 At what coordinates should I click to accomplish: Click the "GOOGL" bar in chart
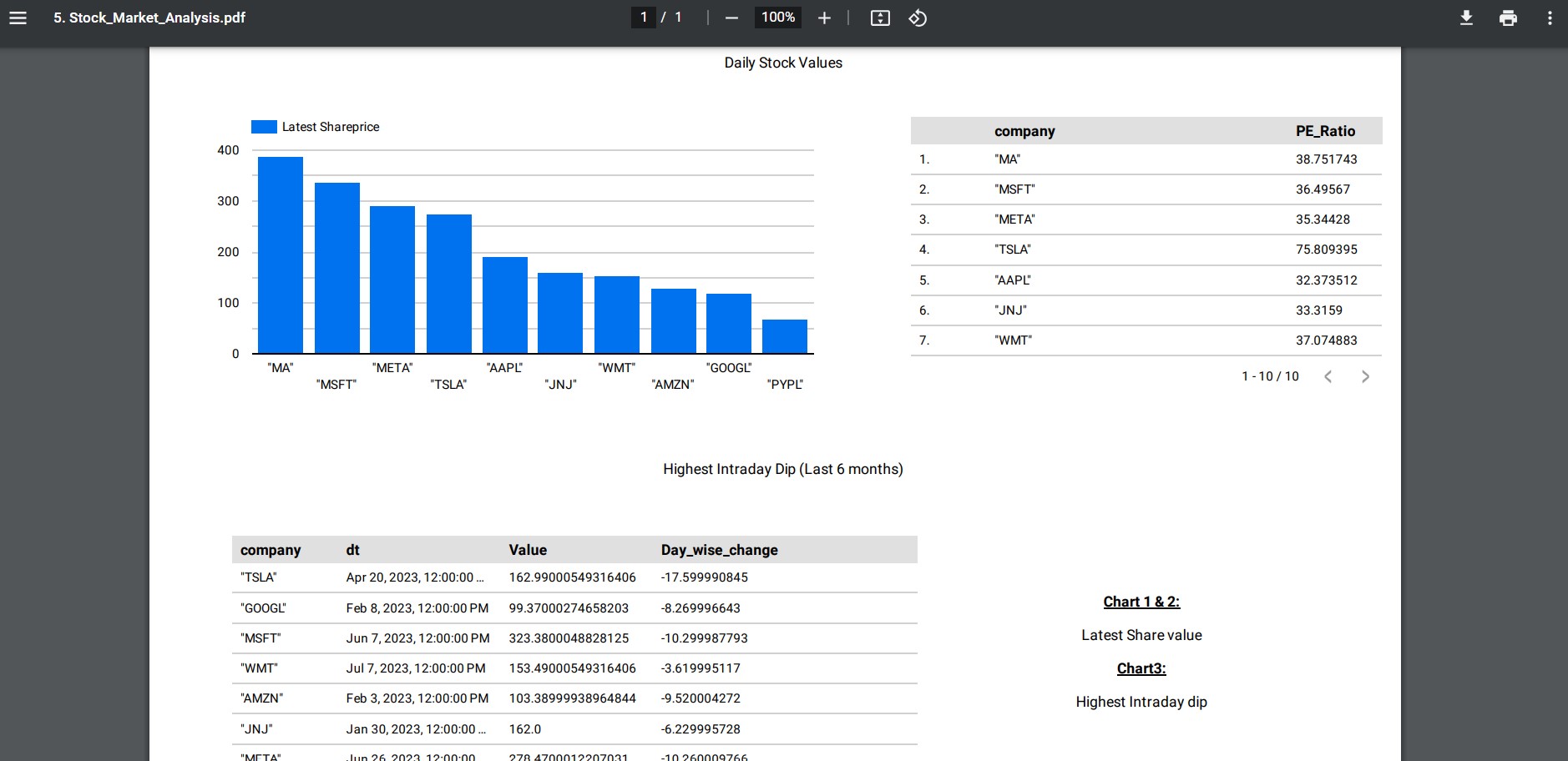(x=729, y=324)
